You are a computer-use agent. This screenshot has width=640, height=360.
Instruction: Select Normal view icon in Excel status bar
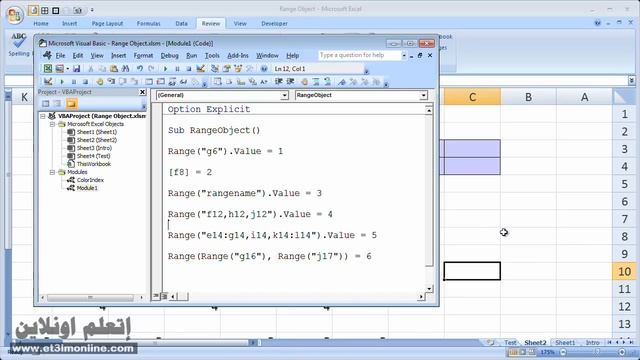513,352
